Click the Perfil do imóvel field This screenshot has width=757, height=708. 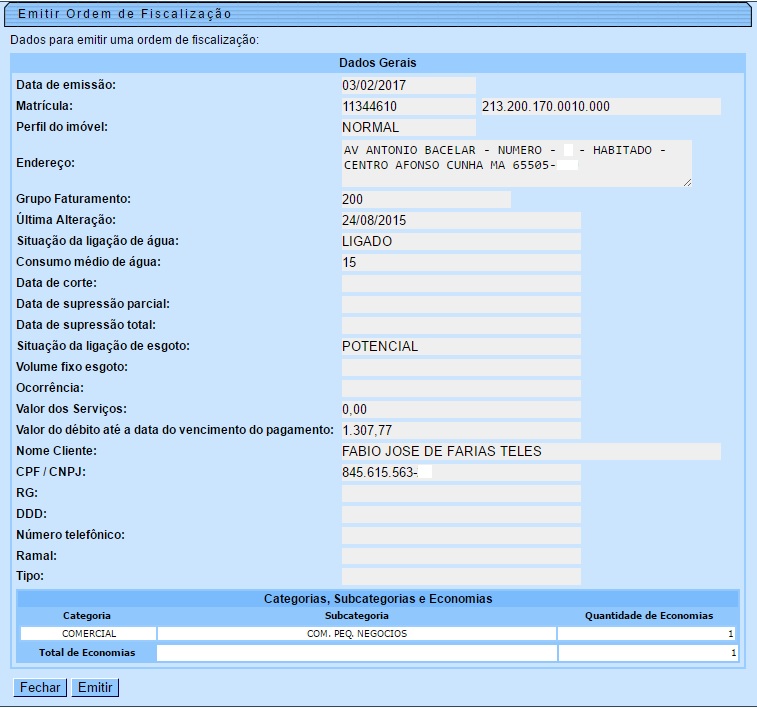tap(408, 127)
